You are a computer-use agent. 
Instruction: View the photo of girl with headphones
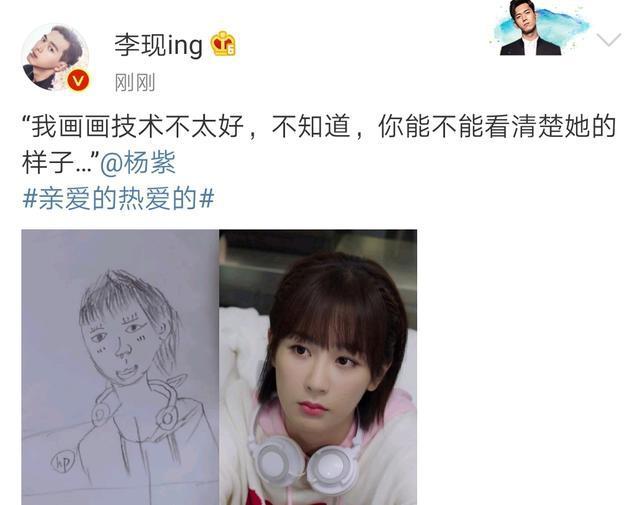(318, 367)
